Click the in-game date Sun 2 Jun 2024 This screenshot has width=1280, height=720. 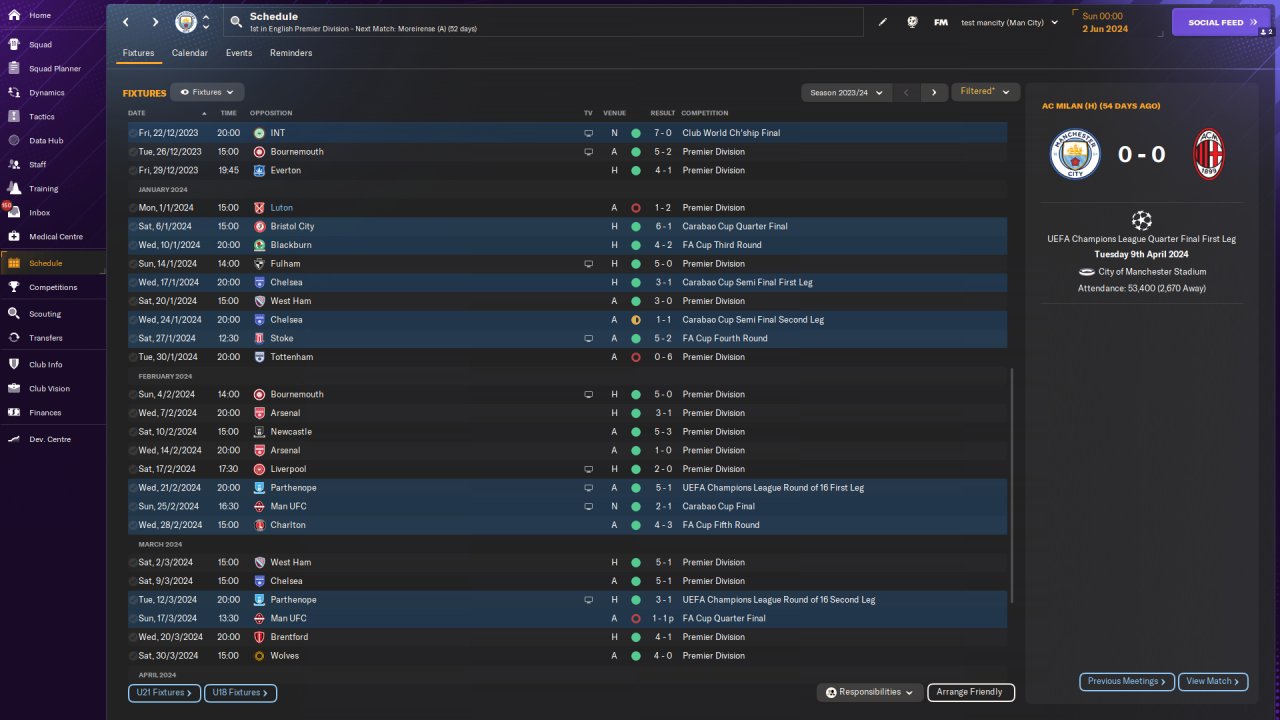pos(1105,22)
